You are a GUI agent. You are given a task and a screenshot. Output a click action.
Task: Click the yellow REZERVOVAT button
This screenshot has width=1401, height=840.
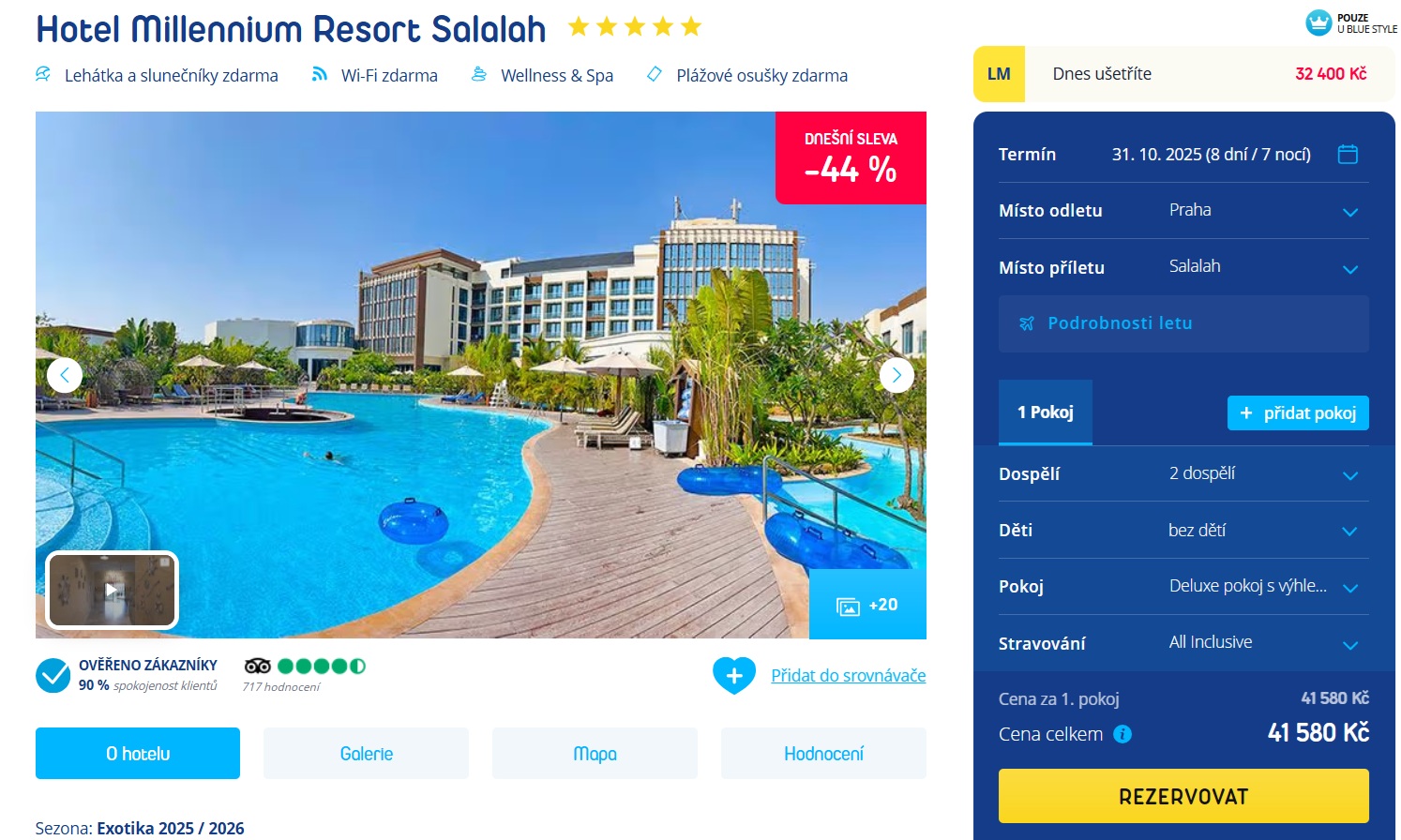(x=1183, y=796)
